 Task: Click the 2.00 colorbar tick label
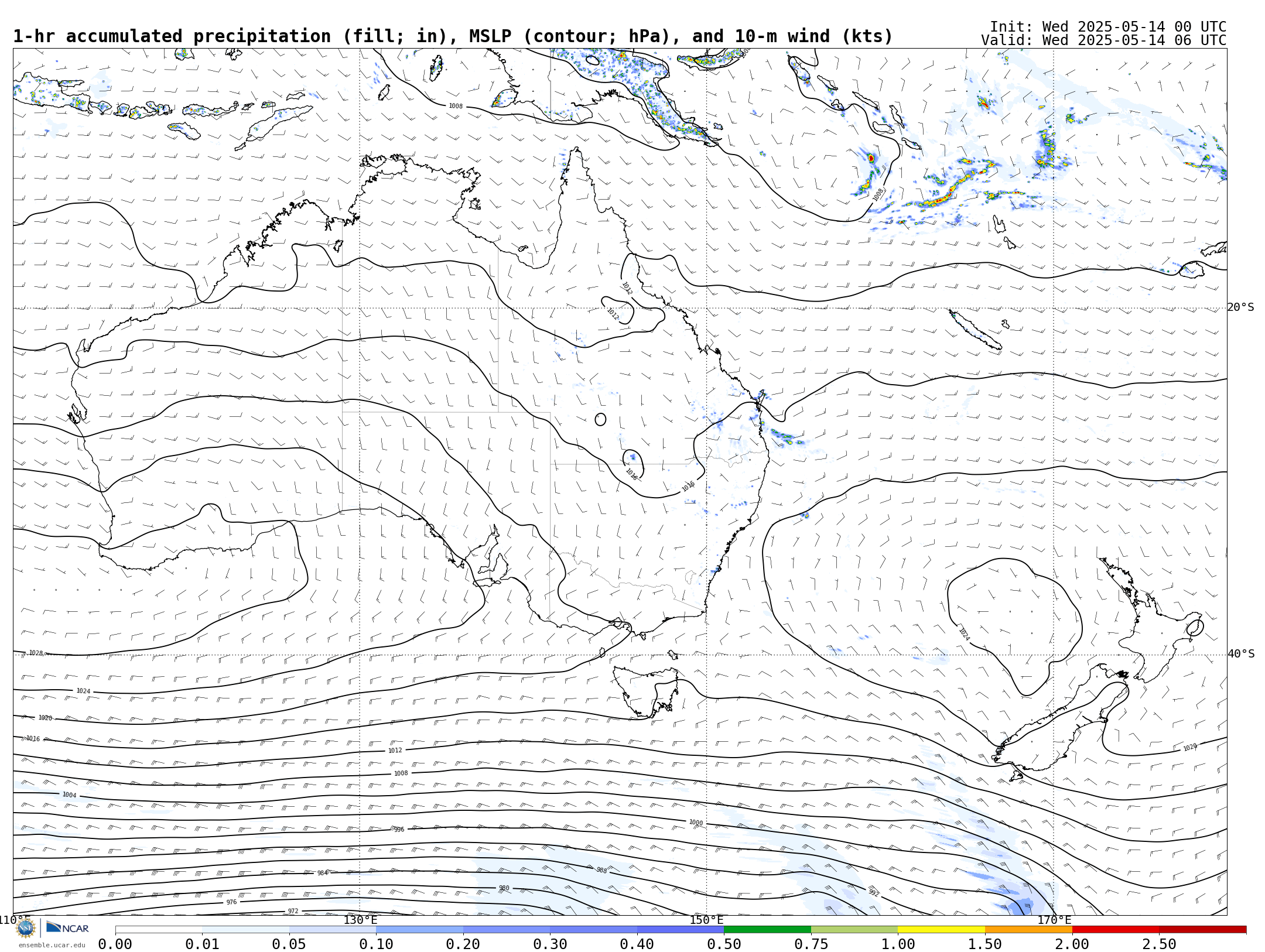(x=1072, y=944)
